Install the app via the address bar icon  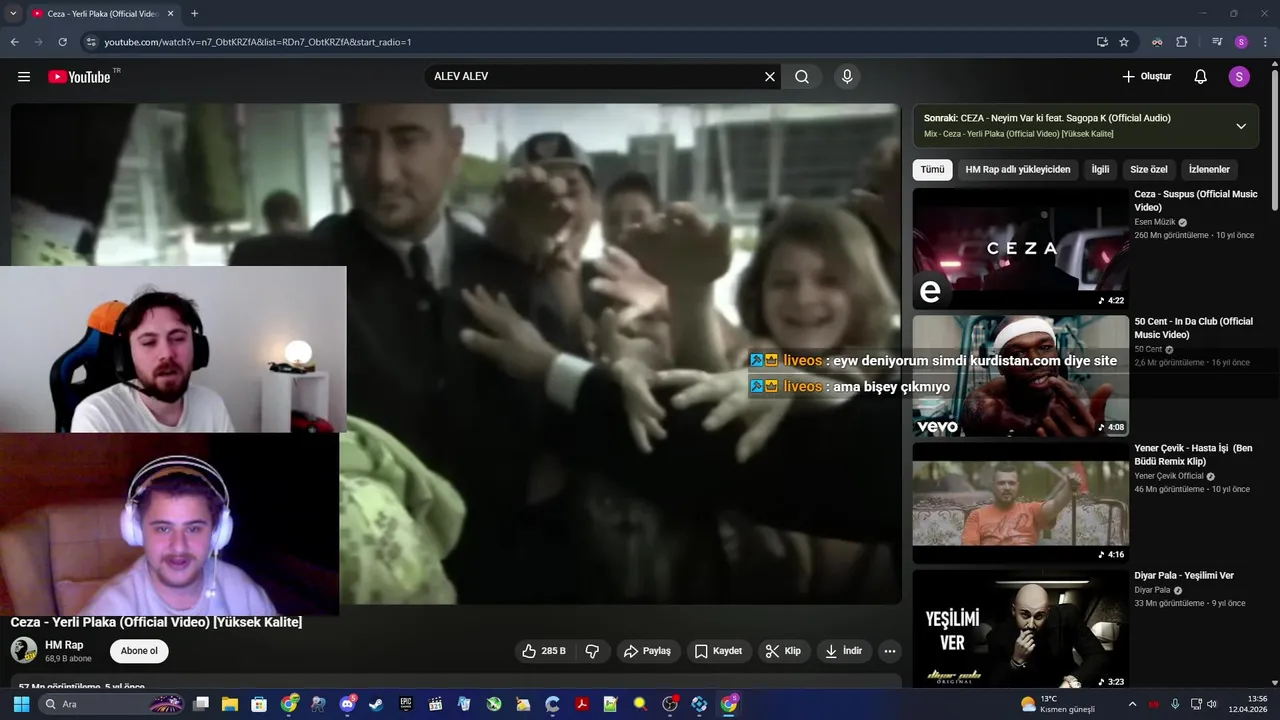tap(1102, 42)
